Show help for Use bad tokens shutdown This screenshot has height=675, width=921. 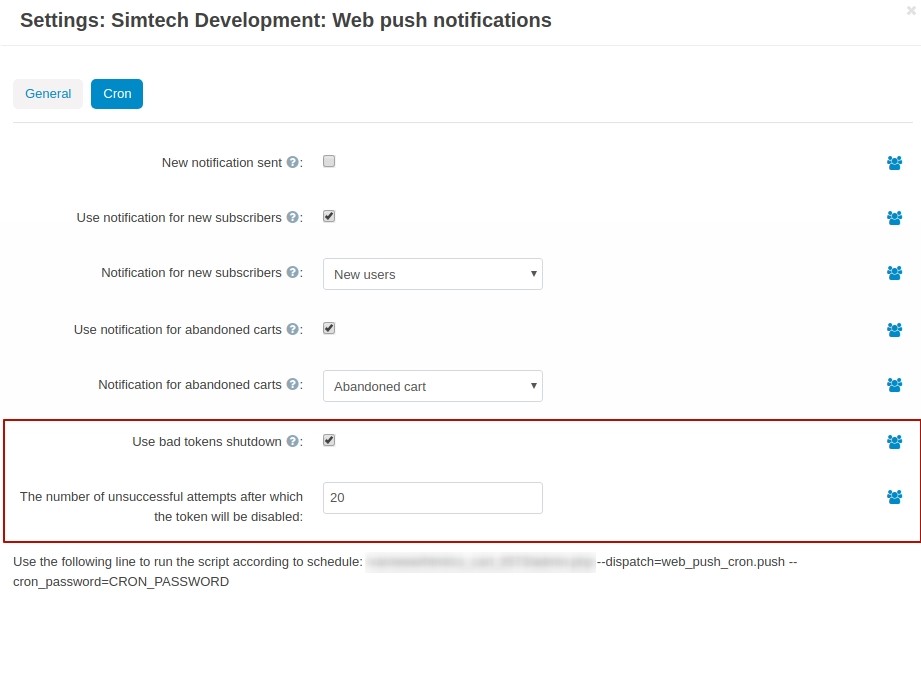(x=293, y=441)
